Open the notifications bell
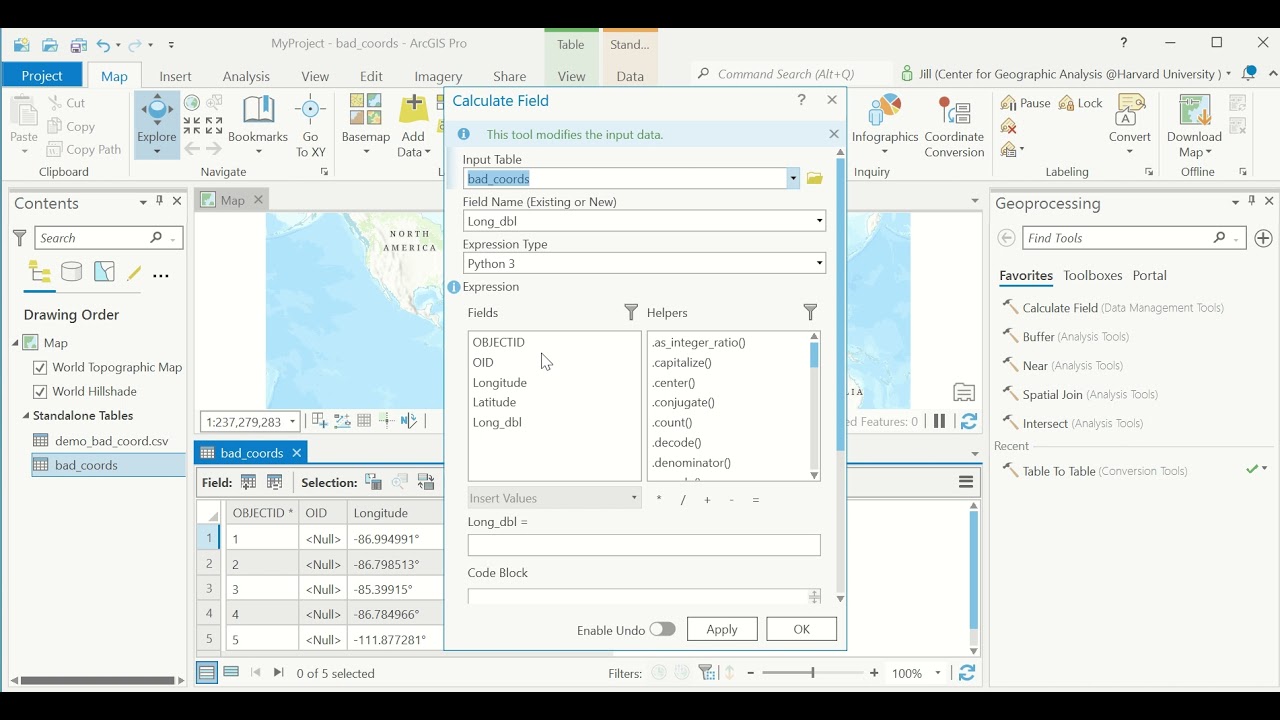The height and width of the screenshot is (720, 1280). [1249, 73]
